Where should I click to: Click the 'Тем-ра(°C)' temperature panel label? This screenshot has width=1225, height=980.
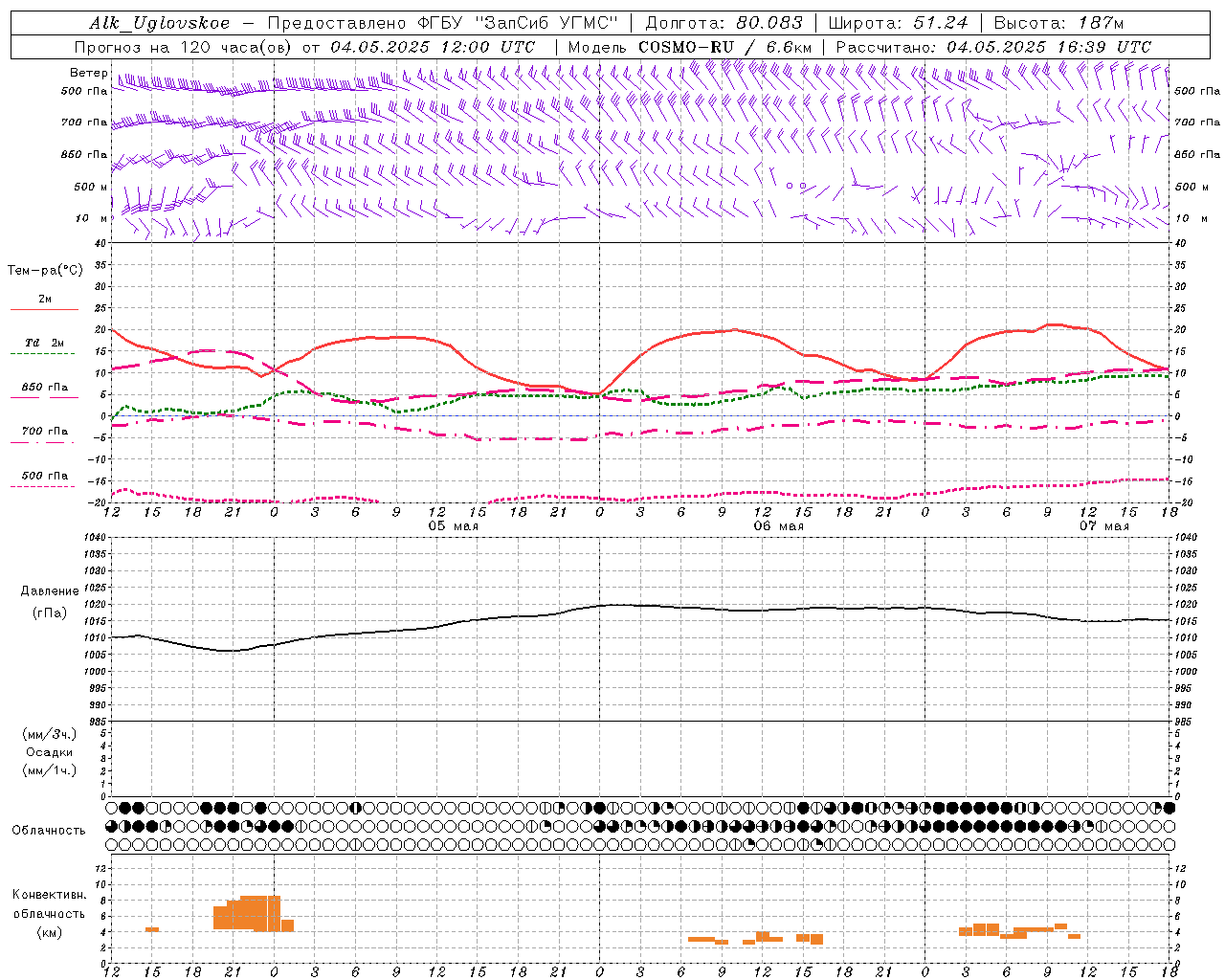coord(45,271)
